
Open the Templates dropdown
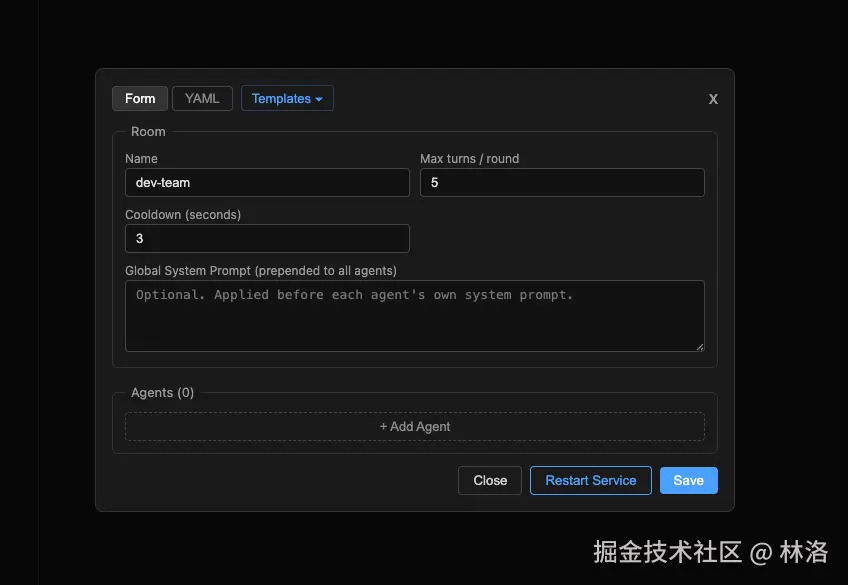click(x=287, y=98)
